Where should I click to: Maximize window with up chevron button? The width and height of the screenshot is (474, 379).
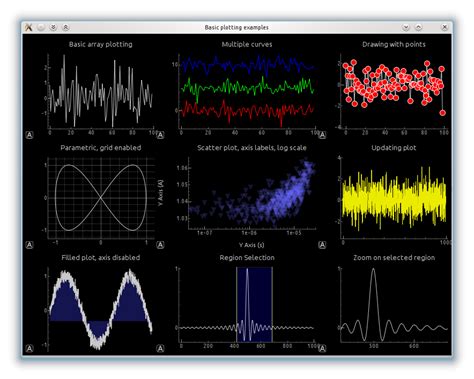coord(418,27)
